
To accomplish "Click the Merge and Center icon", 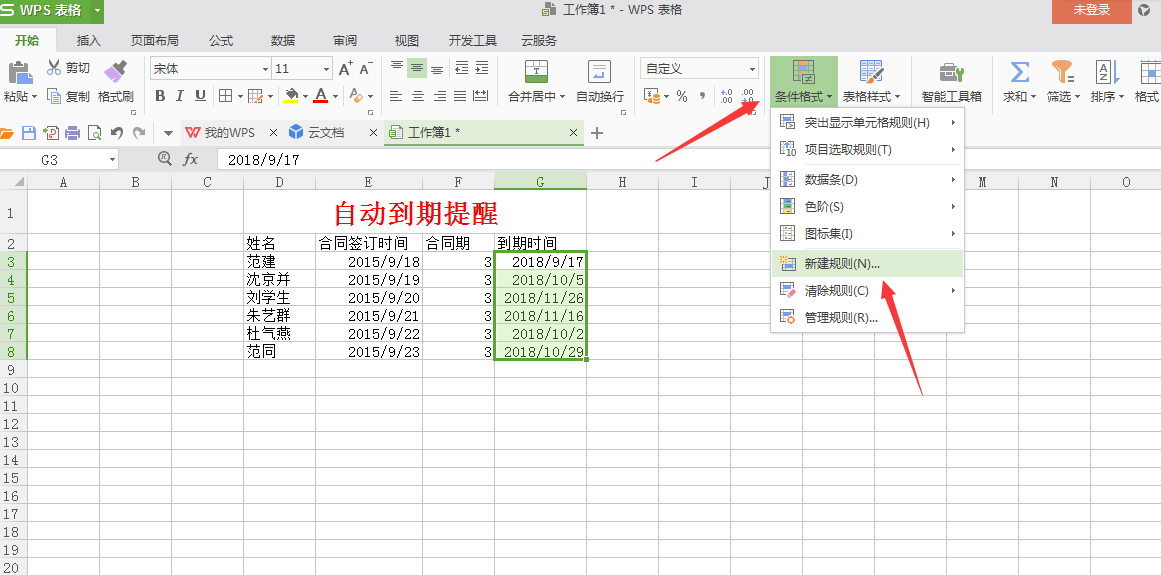I will 537,72.
